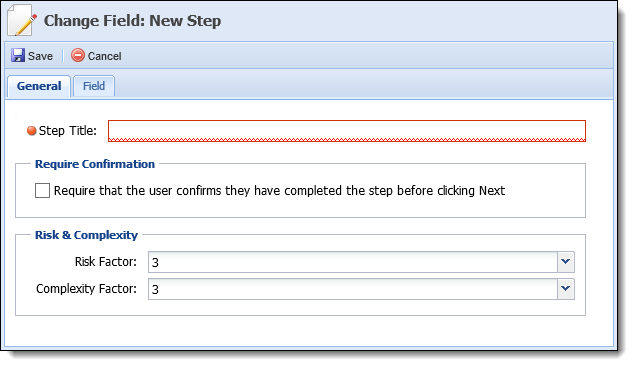This screenshot has height=366, width=633.
Task: Click the document with pencil icon
Action: pyautogui.click(x=23, y=20)
